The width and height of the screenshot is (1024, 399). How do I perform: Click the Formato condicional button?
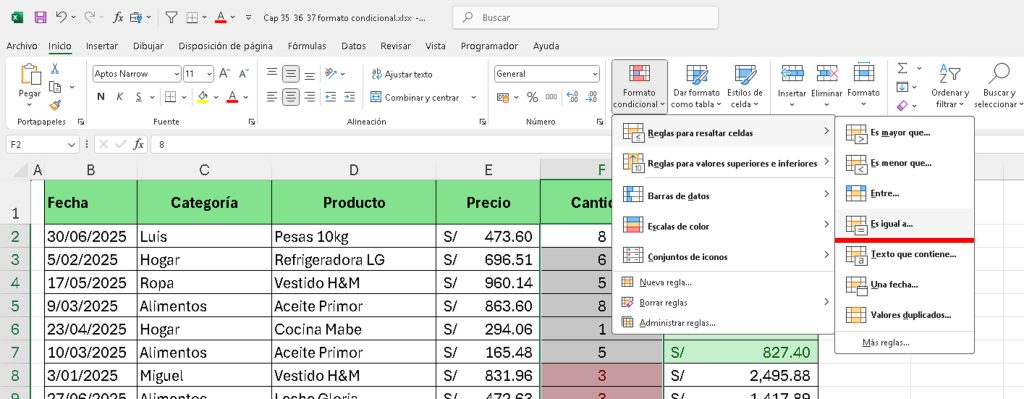[x=639, y=86]
